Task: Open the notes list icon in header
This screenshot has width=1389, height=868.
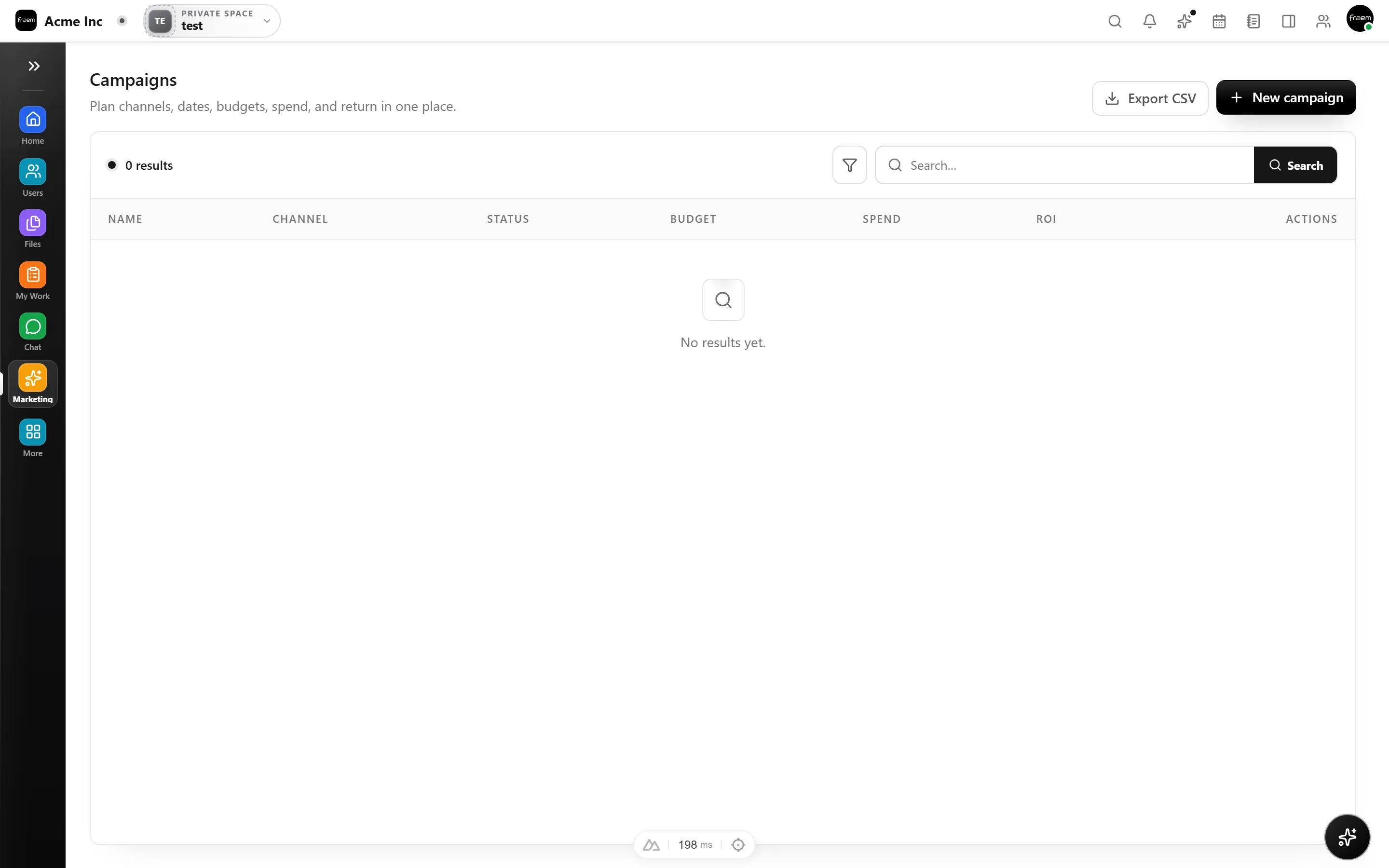Action: 1253,21
